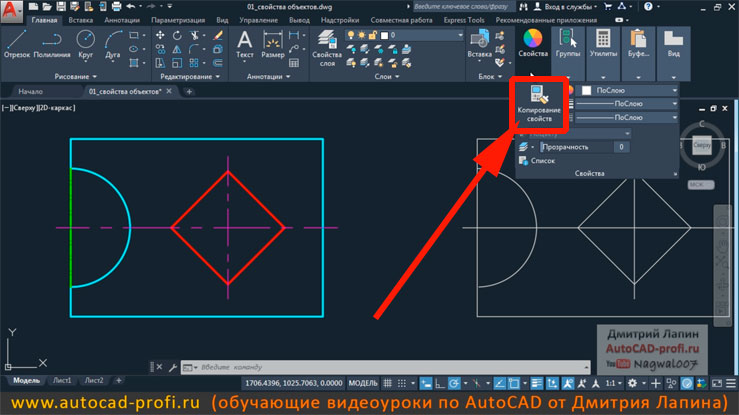Image resolution: width=739 pixels, height=415 pixels.
Task: Toggle the grid display in status bar
Action: pyautogui.click(x=387, y=383)
